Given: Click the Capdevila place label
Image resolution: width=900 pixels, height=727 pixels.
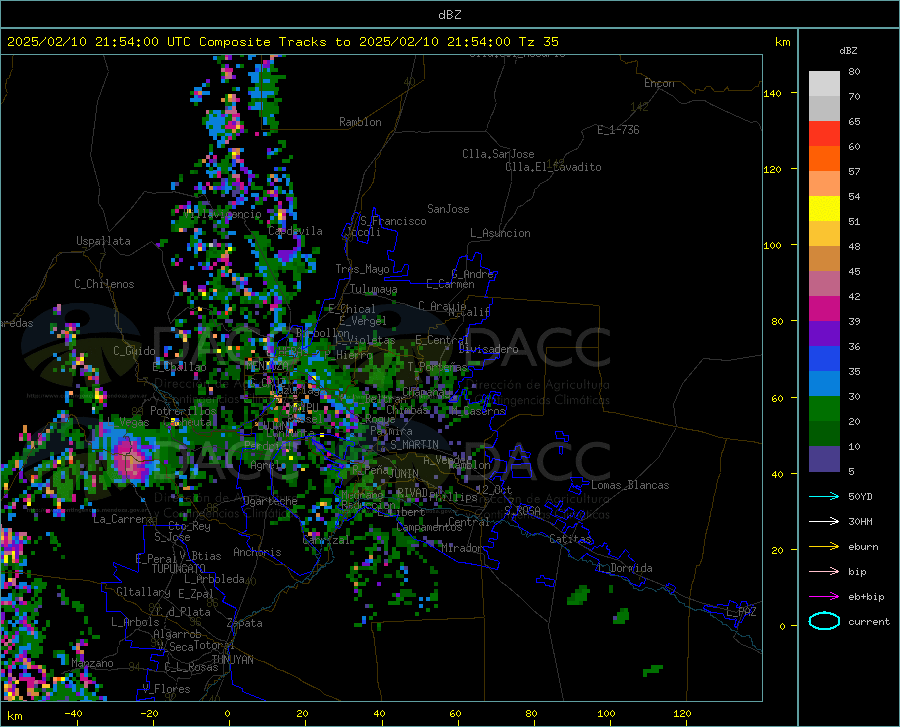Looking at the screenshot, I should pyautogui.click(x=295, y=231).
